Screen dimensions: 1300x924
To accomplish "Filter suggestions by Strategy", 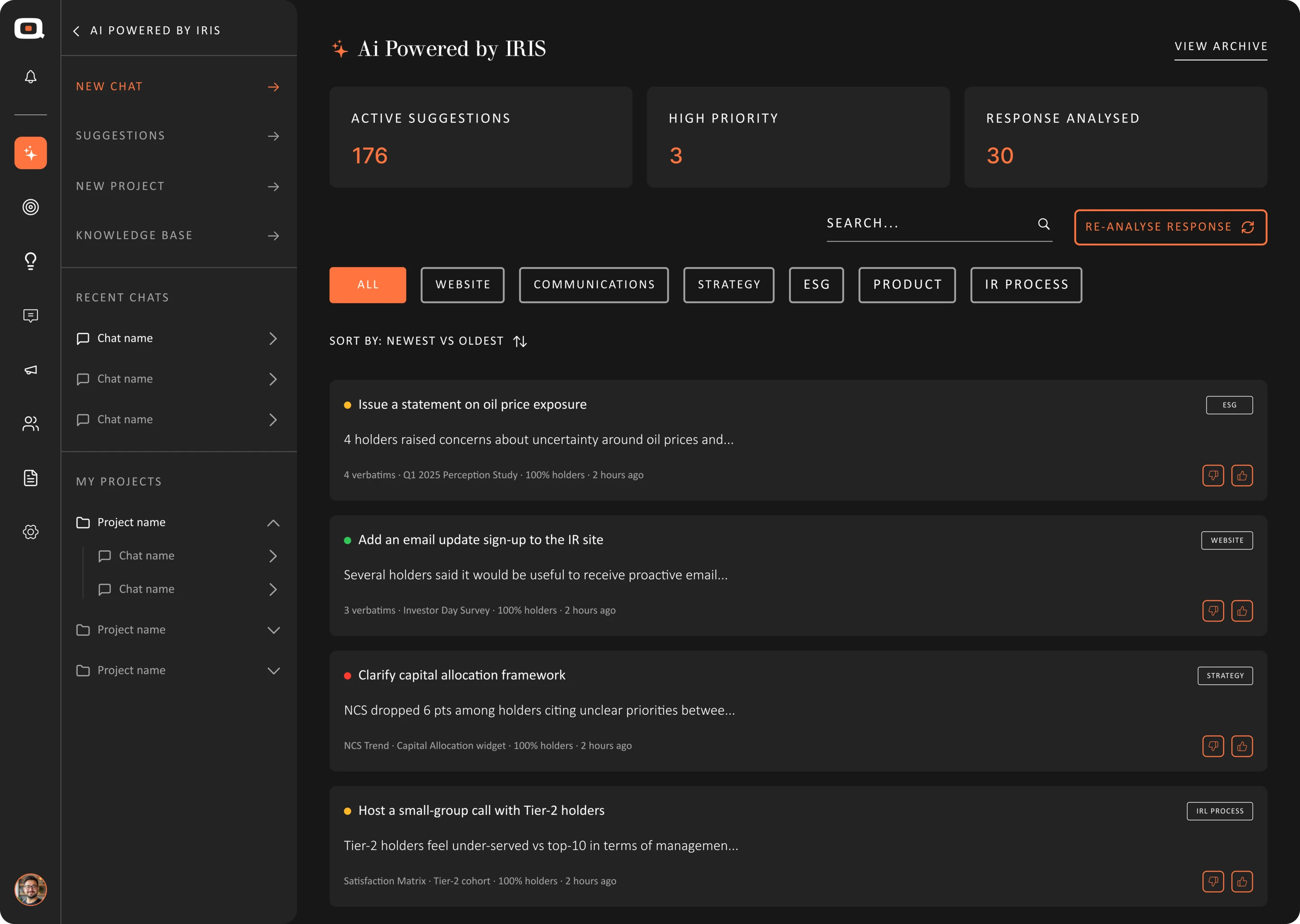I will coord(729,285).
